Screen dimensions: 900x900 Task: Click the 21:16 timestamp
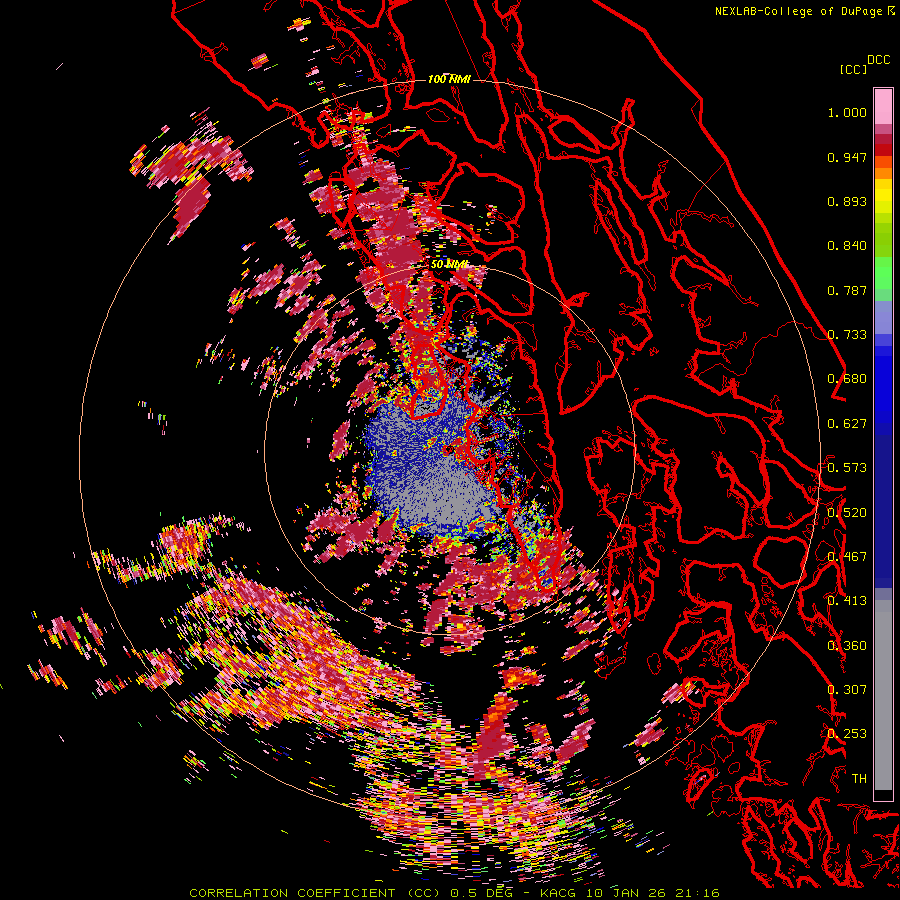pos(697,893)
